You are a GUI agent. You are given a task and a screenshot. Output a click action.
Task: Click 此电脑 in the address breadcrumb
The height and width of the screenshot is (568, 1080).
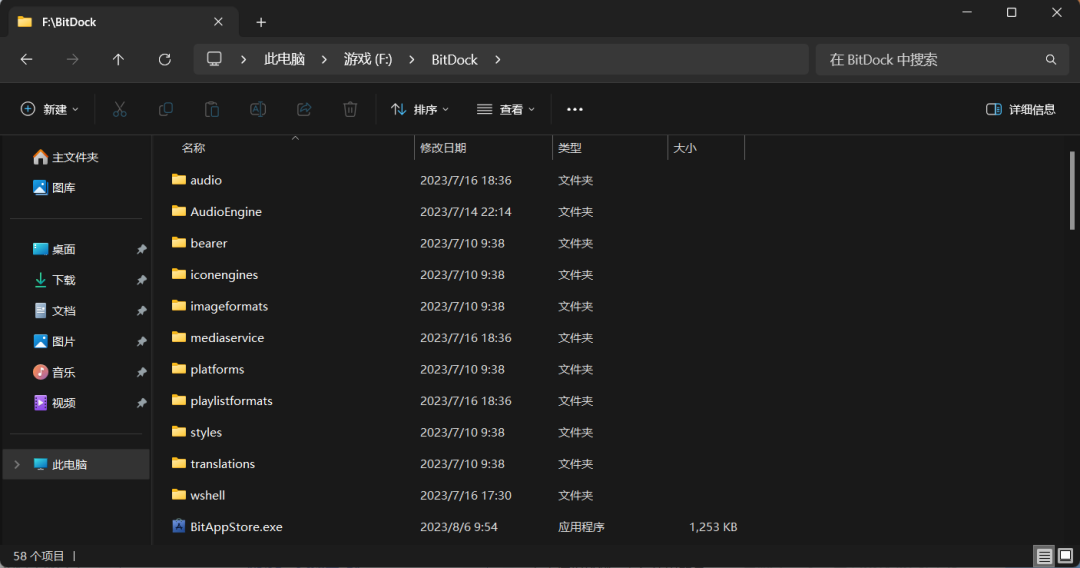[284, 60]
